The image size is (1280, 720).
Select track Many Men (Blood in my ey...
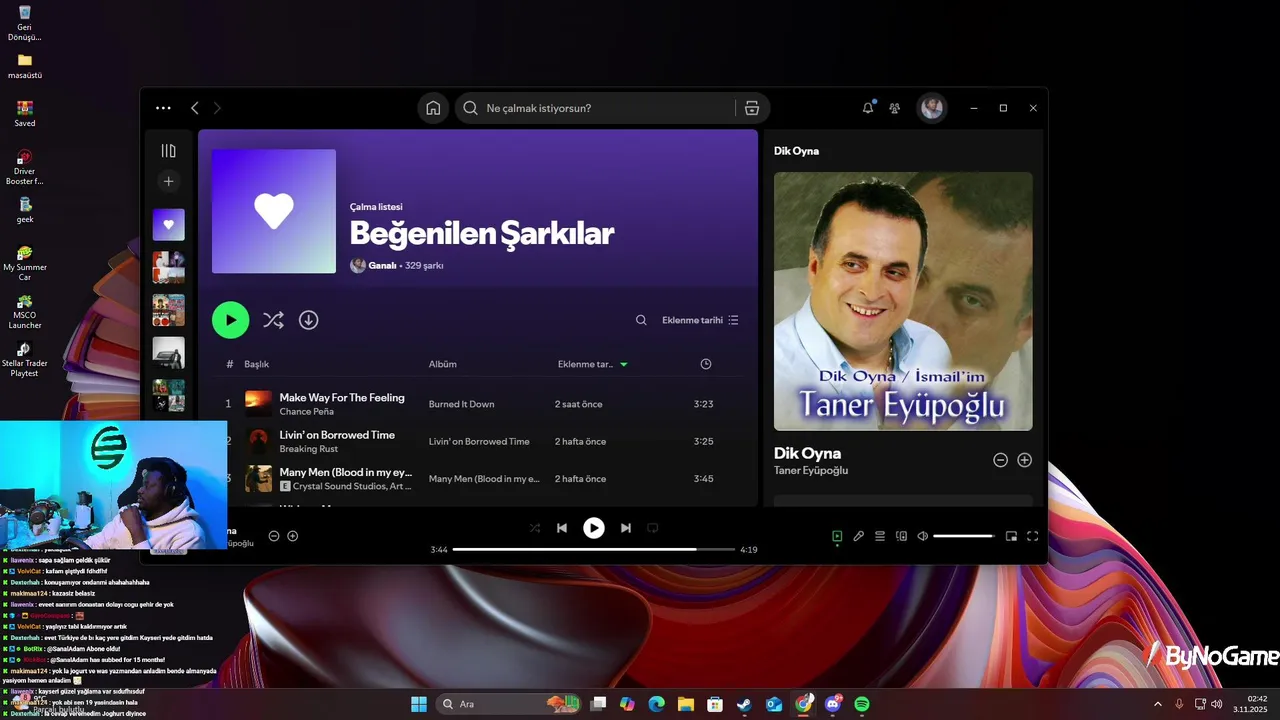346,472
